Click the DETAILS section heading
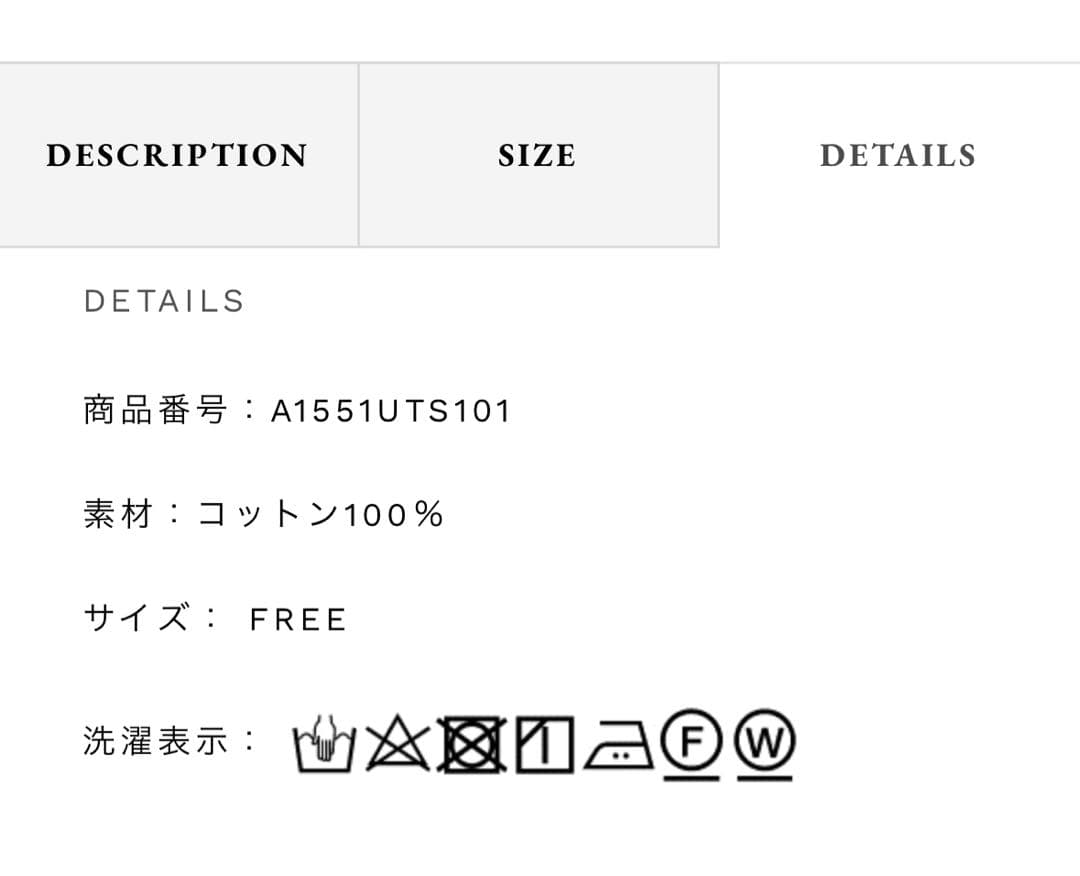This screenshot has height=876, width=1080. click(164, 301)
